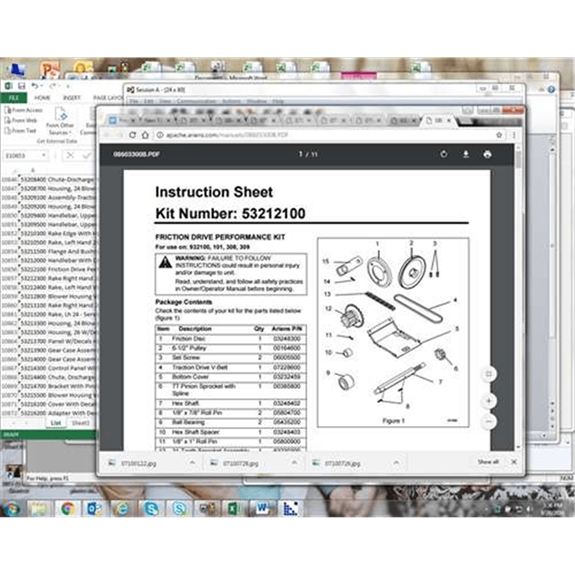
Task: Expand options for third downloaded jpg file
Action: click(x=396, y=463)
